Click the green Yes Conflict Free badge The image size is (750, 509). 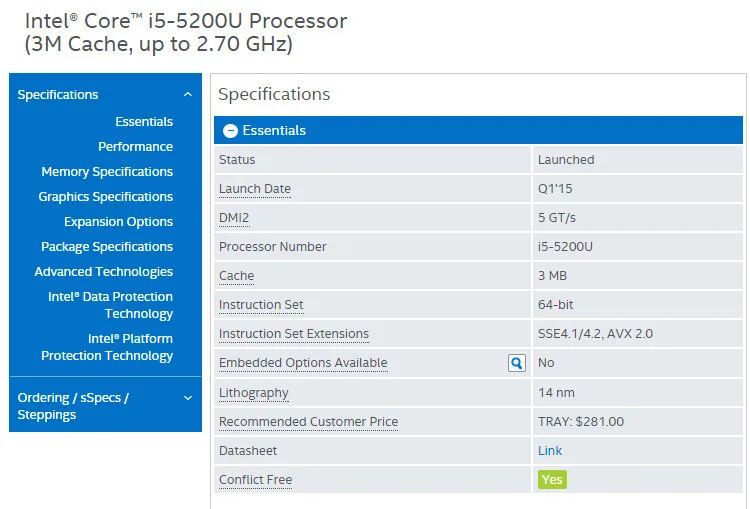click(552, 480)
